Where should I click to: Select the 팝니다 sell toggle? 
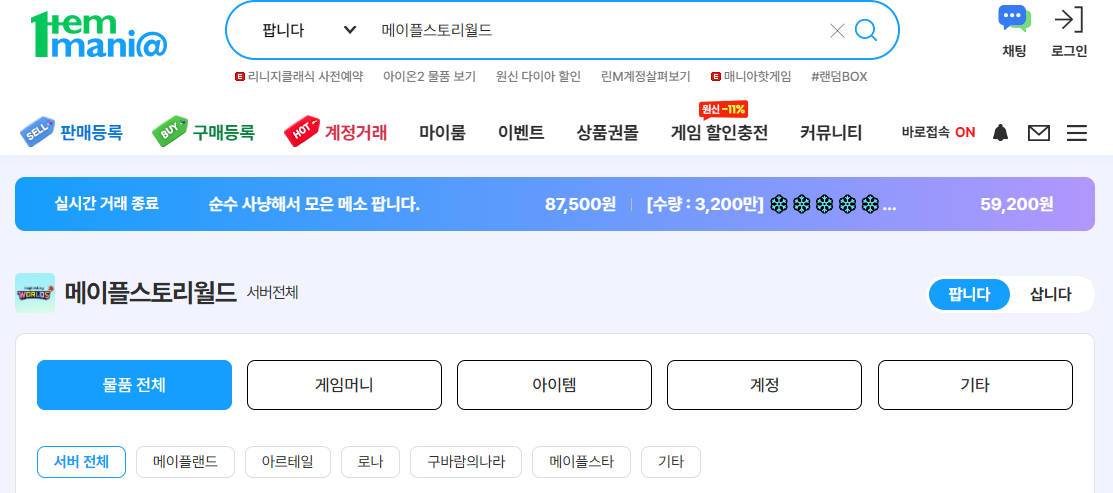[969, 294]
